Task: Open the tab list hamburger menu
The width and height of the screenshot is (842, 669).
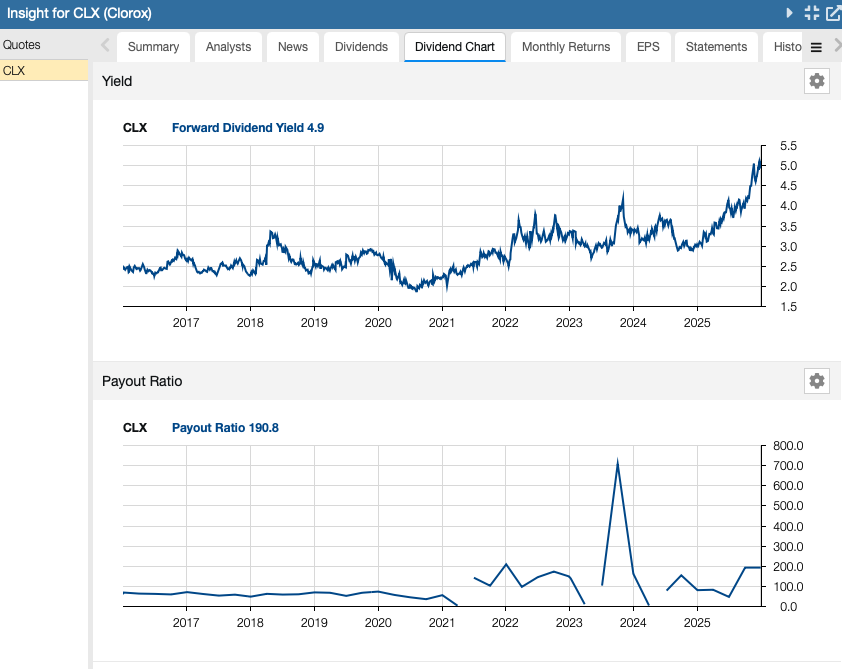Action: [x=816, y=46]
